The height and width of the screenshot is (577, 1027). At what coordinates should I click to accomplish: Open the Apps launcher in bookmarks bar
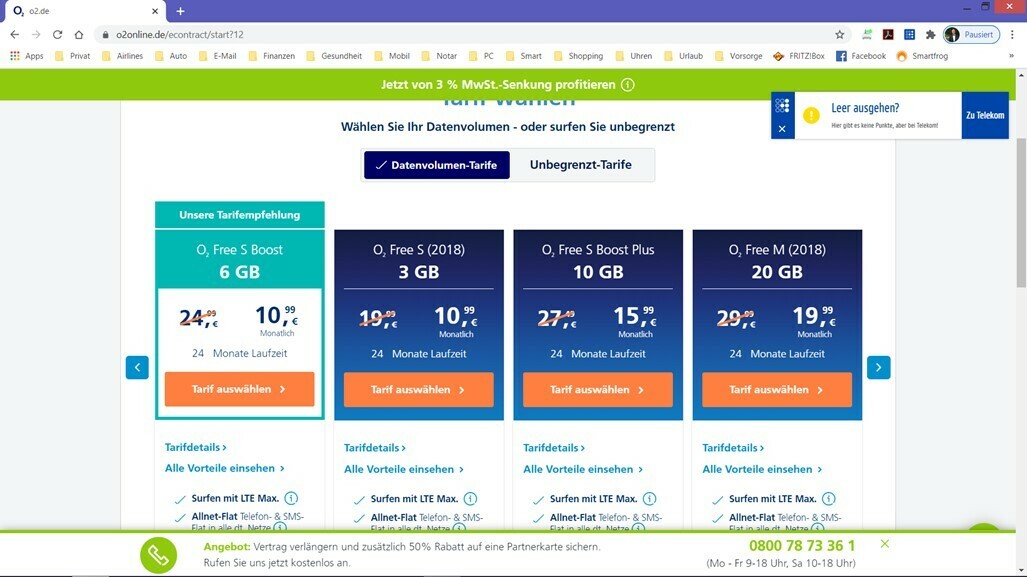(x=27, y=56)
